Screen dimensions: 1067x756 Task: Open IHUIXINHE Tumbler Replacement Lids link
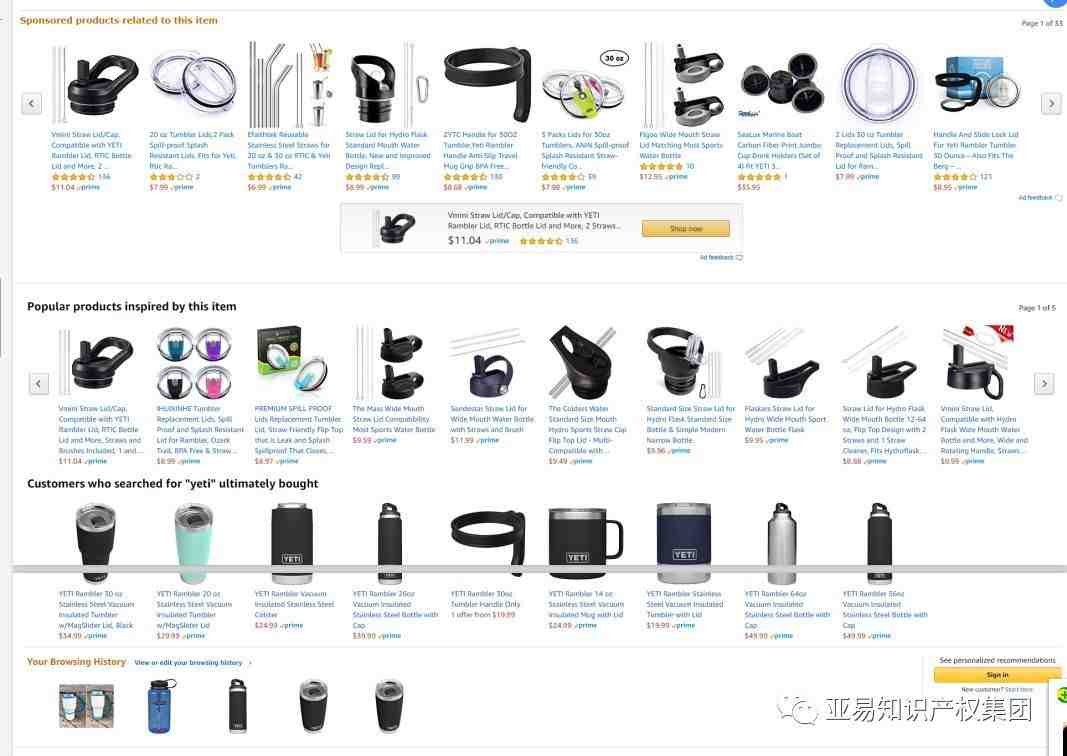(x=199, y=429)
